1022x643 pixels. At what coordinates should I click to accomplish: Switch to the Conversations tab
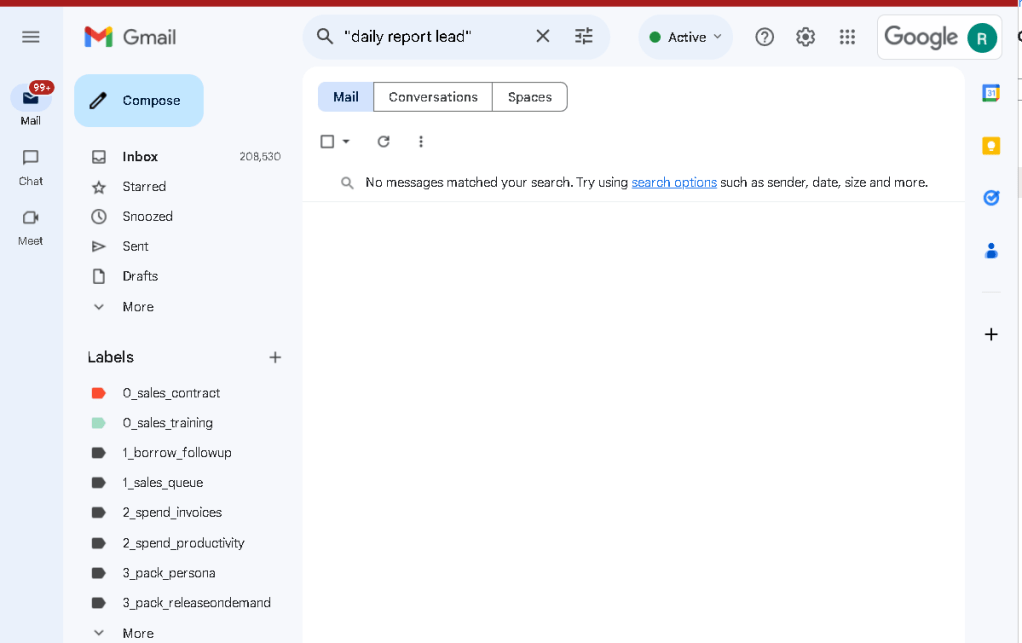433,97
